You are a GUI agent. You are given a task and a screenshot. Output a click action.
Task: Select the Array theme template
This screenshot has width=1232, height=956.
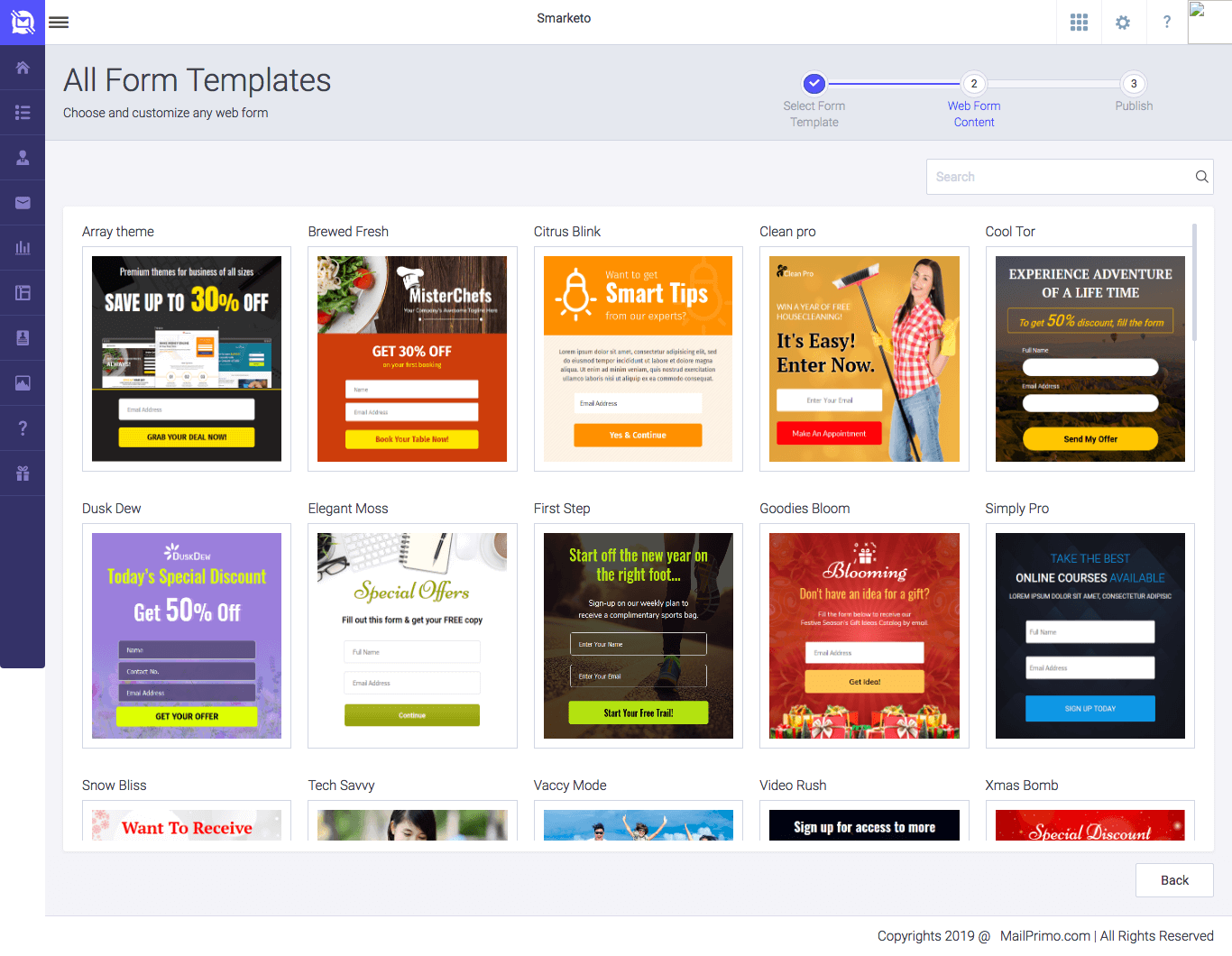point(187,359)
